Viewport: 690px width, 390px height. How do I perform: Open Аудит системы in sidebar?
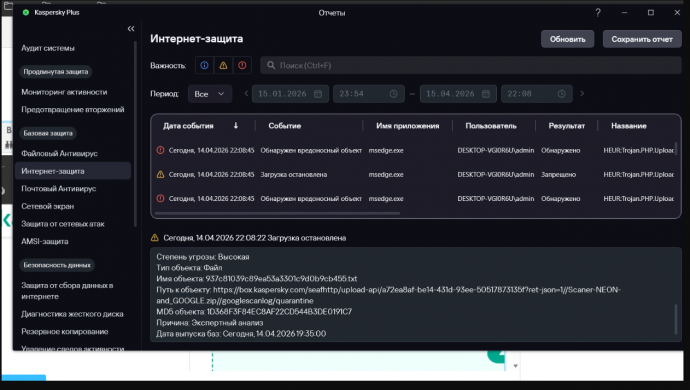pos(48,48)
